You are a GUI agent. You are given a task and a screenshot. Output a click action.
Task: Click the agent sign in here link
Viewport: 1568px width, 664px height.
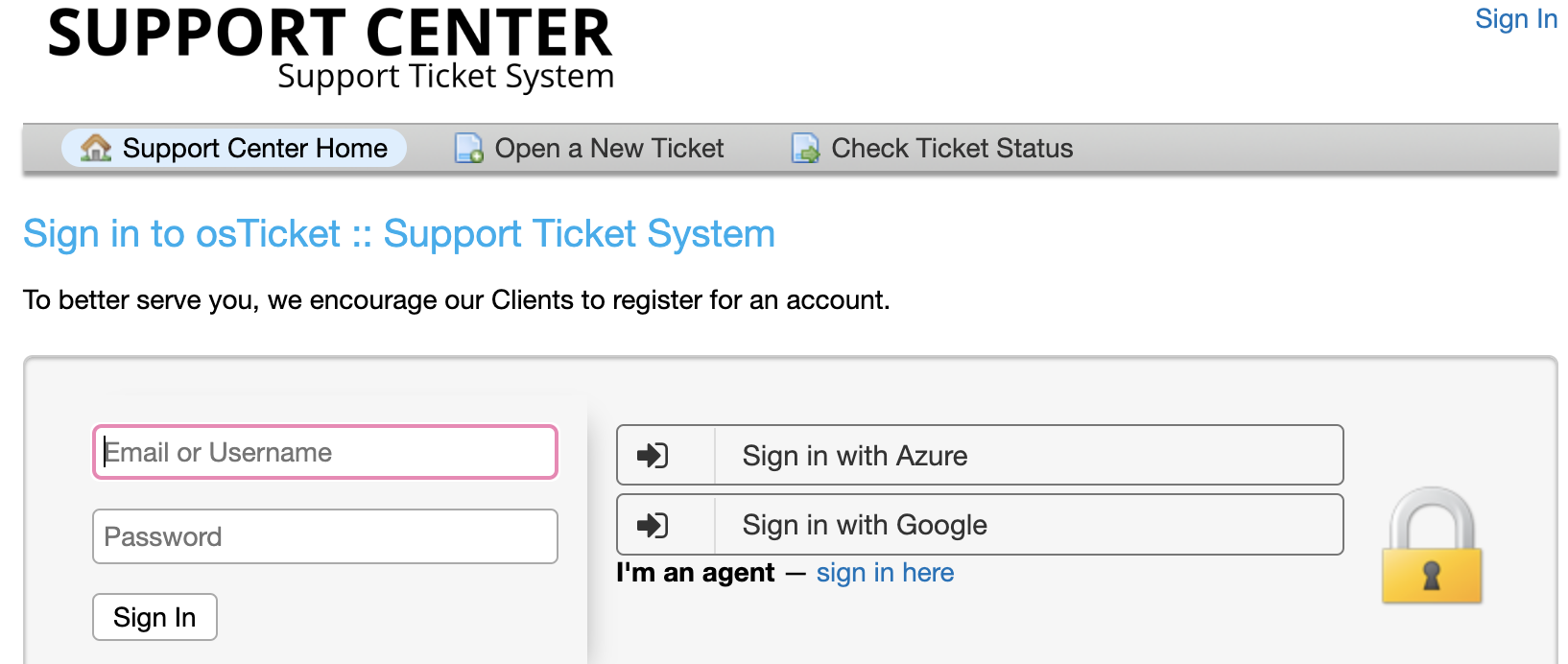pyautogui.click(x=884, y=573)
